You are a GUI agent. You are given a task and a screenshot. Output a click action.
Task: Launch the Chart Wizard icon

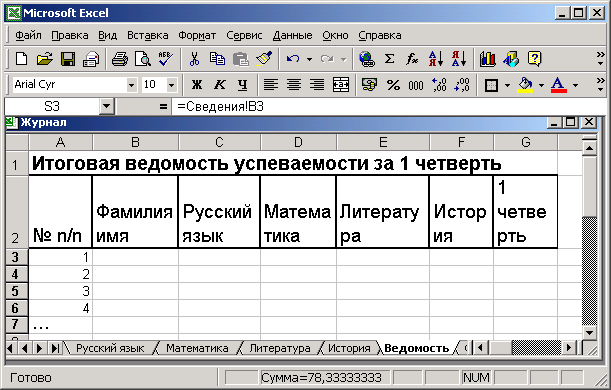click(x=487, y=59)
